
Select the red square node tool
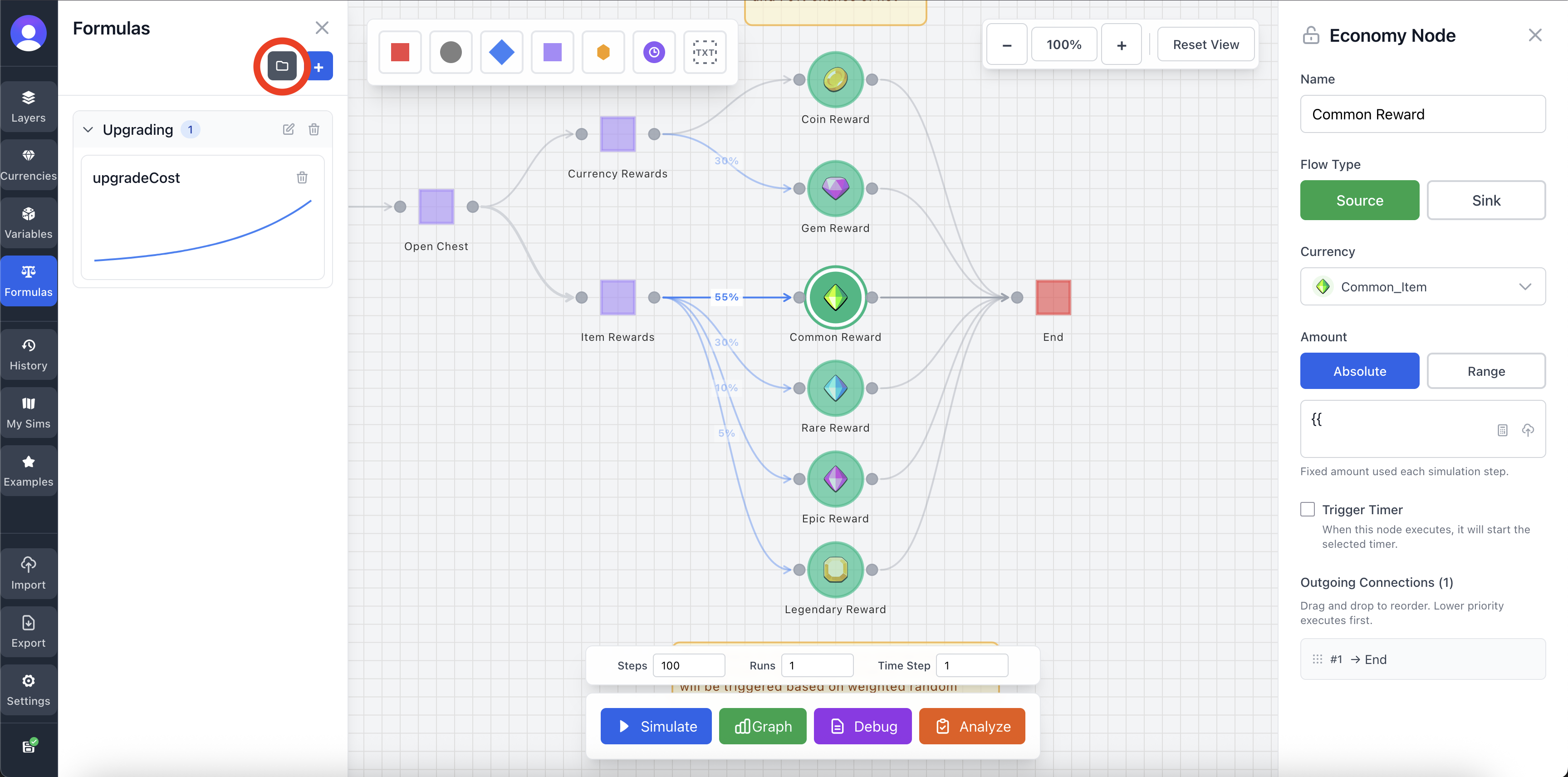[x=400, y=52]
